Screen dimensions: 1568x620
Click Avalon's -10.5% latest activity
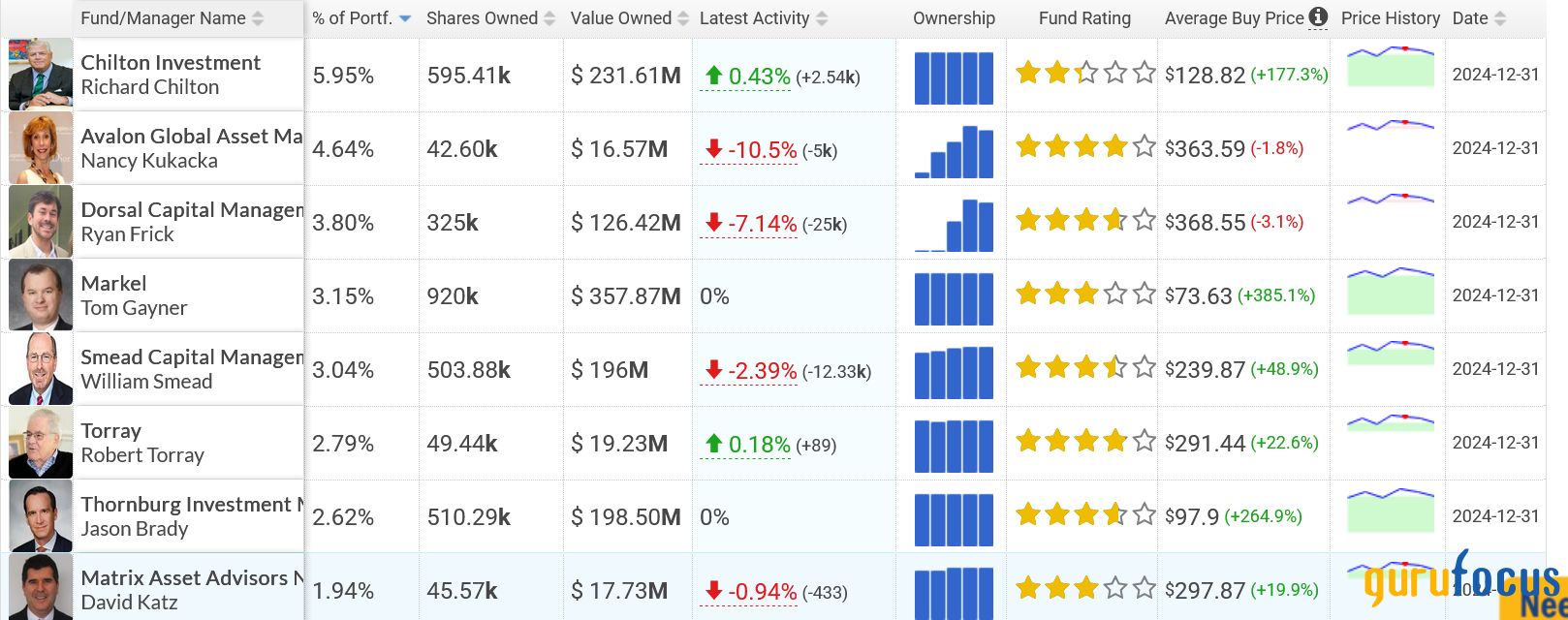point(750,150)
